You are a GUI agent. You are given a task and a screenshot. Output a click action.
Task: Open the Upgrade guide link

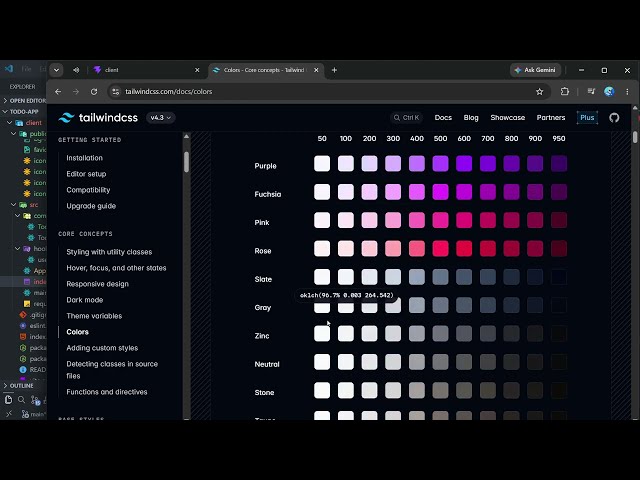(x=91, y=206)
